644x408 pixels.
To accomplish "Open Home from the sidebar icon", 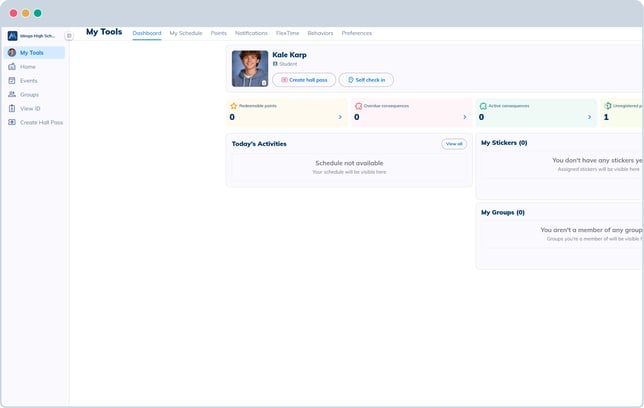I will pyautogui.click(x=12, y=67).
